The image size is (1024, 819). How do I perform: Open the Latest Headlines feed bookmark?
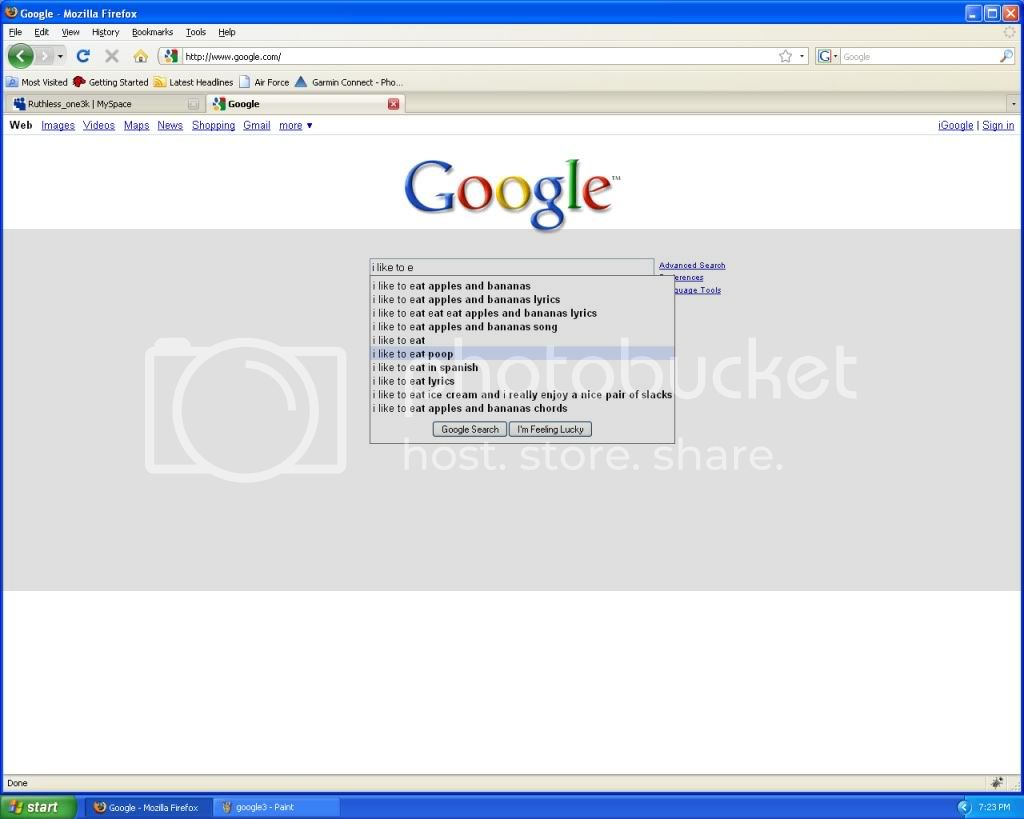(193, 82)
